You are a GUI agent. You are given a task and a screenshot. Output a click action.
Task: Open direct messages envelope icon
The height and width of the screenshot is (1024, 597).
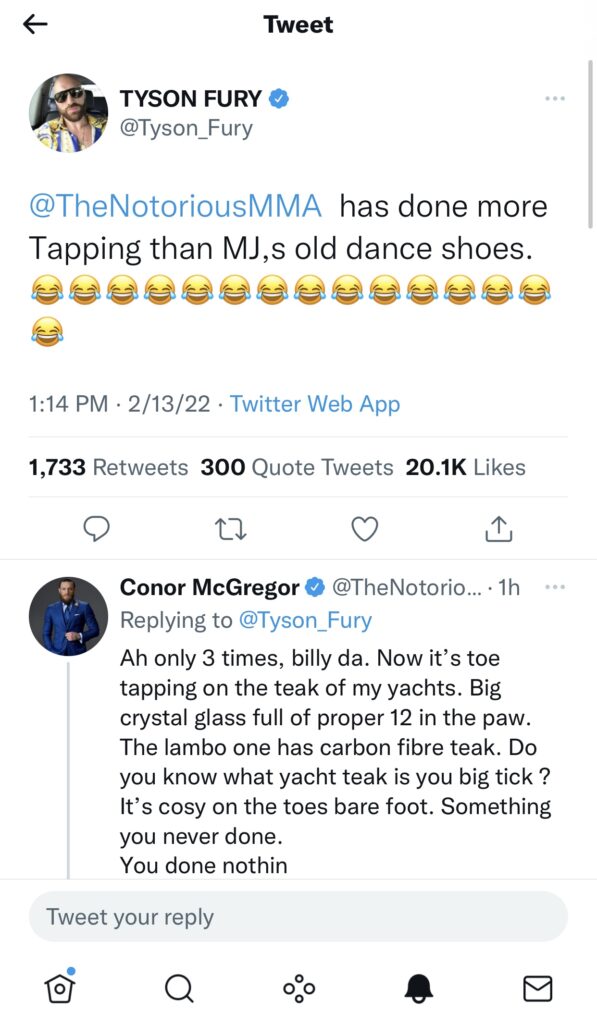click(538, 989)
